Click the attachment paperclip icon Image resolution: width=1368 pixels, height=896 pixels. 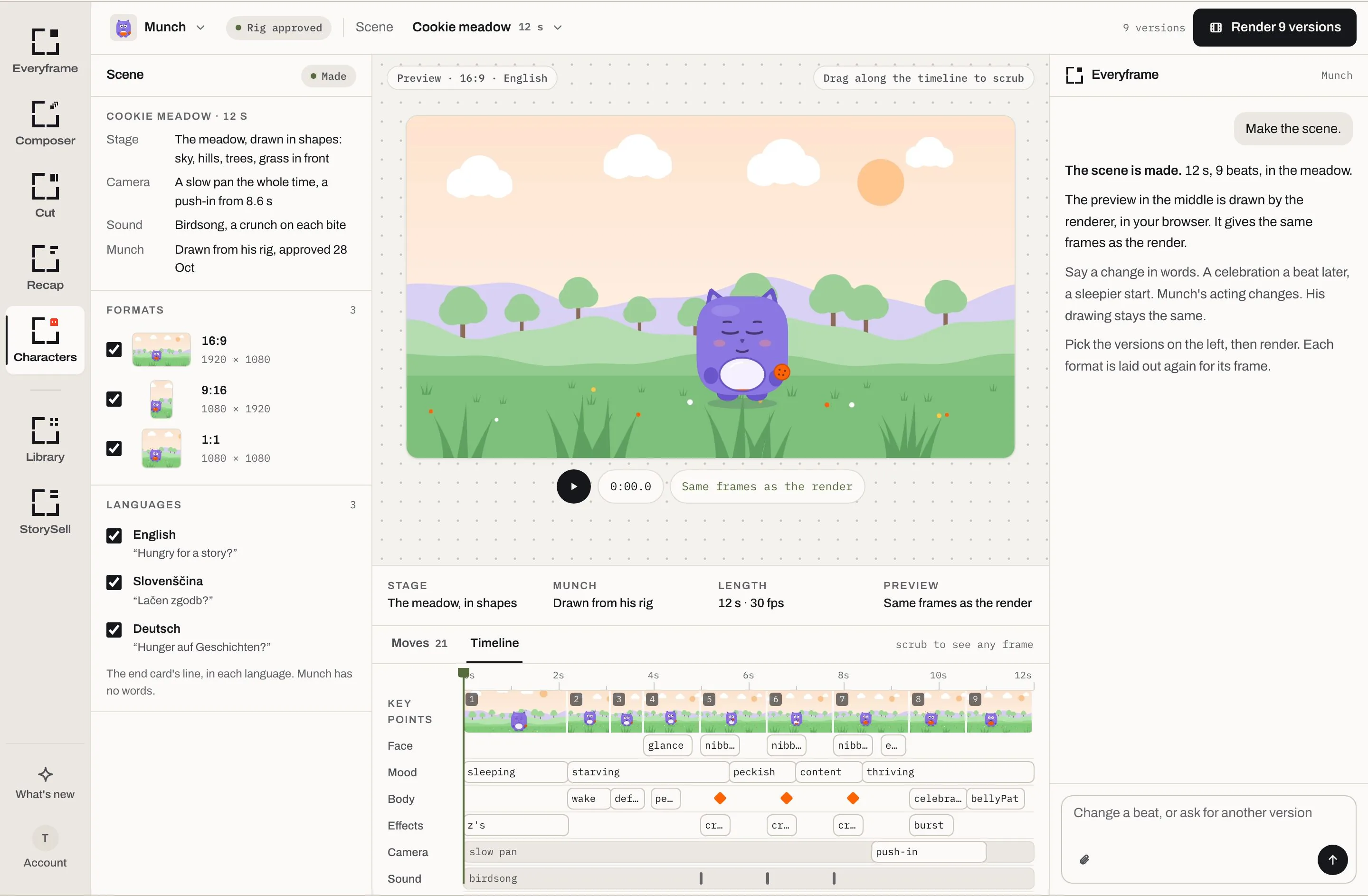[x=1084, y=859]
